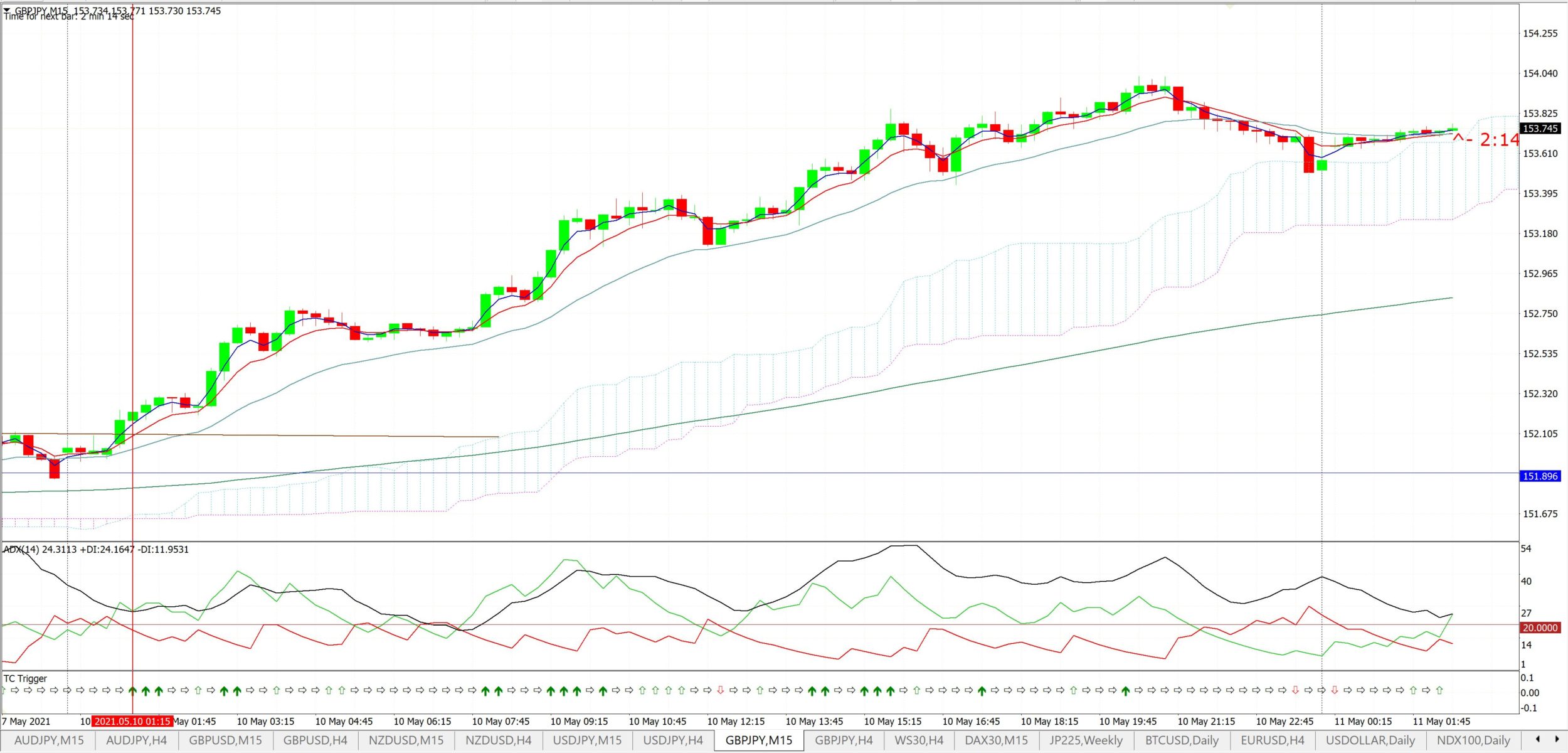Click the active GBPJPY,M15 tab
Image resolution: width=1568 pixels, height=753 pixels.
(759, 740)
